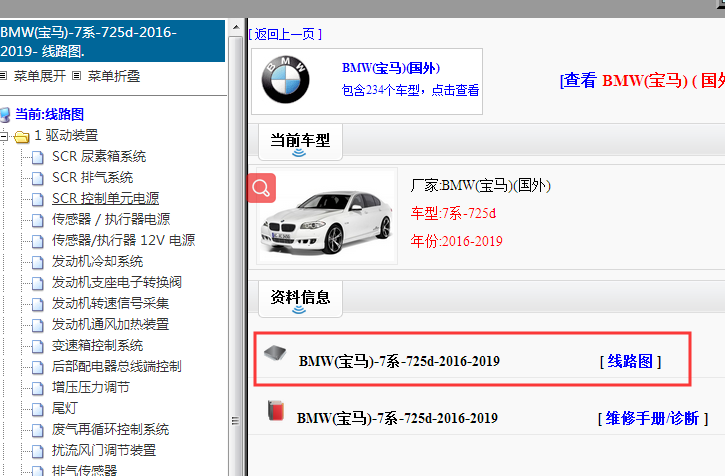Viewport: 725px width, 476px height.
Task: Click the page icon beside 发动机通风加热装置
Action: [37, 325]
